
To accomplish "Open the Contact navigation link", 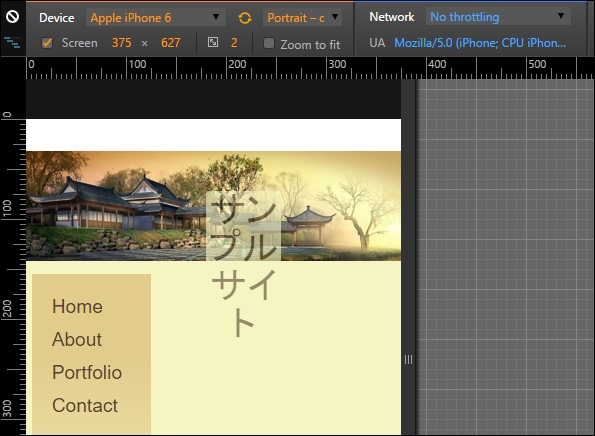I will pyautogui.click(x=85, y=405).
